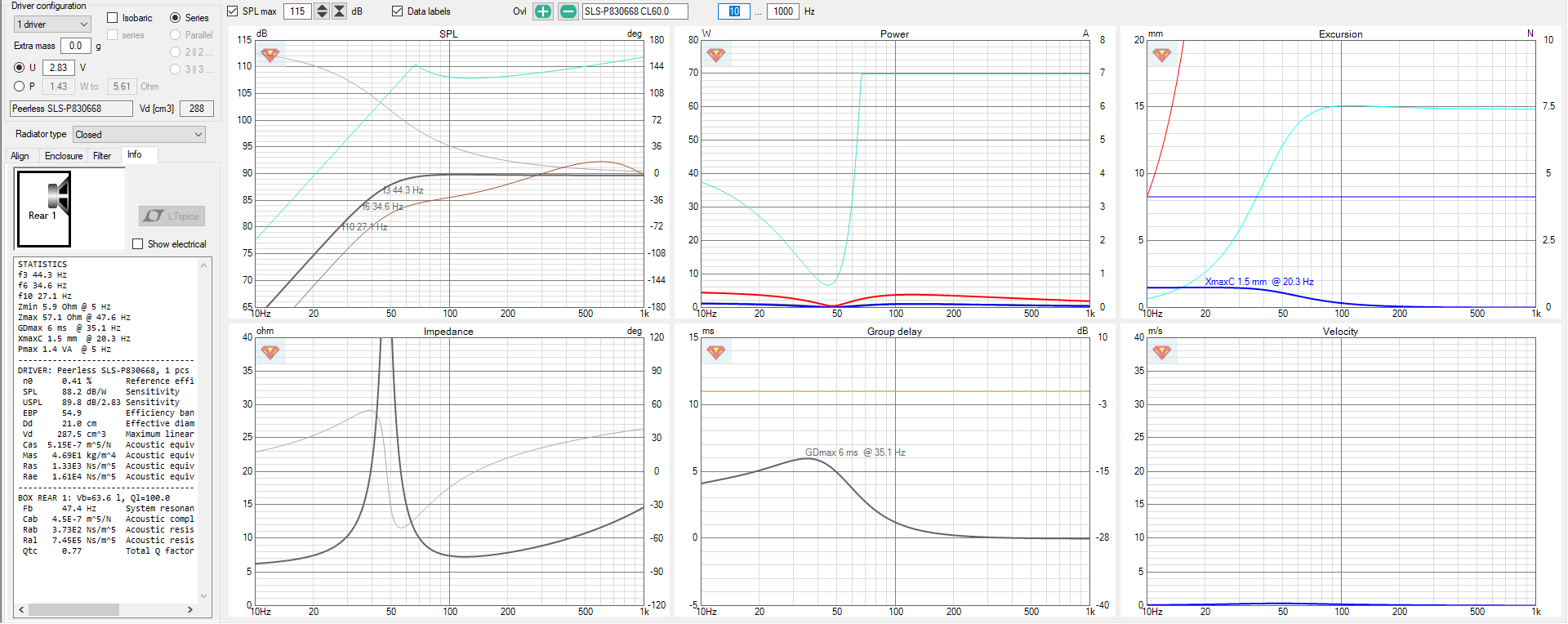Click the scroll down arrow of statistics panel
This screenshot has width=1568, height=624.
click(204, 596)
